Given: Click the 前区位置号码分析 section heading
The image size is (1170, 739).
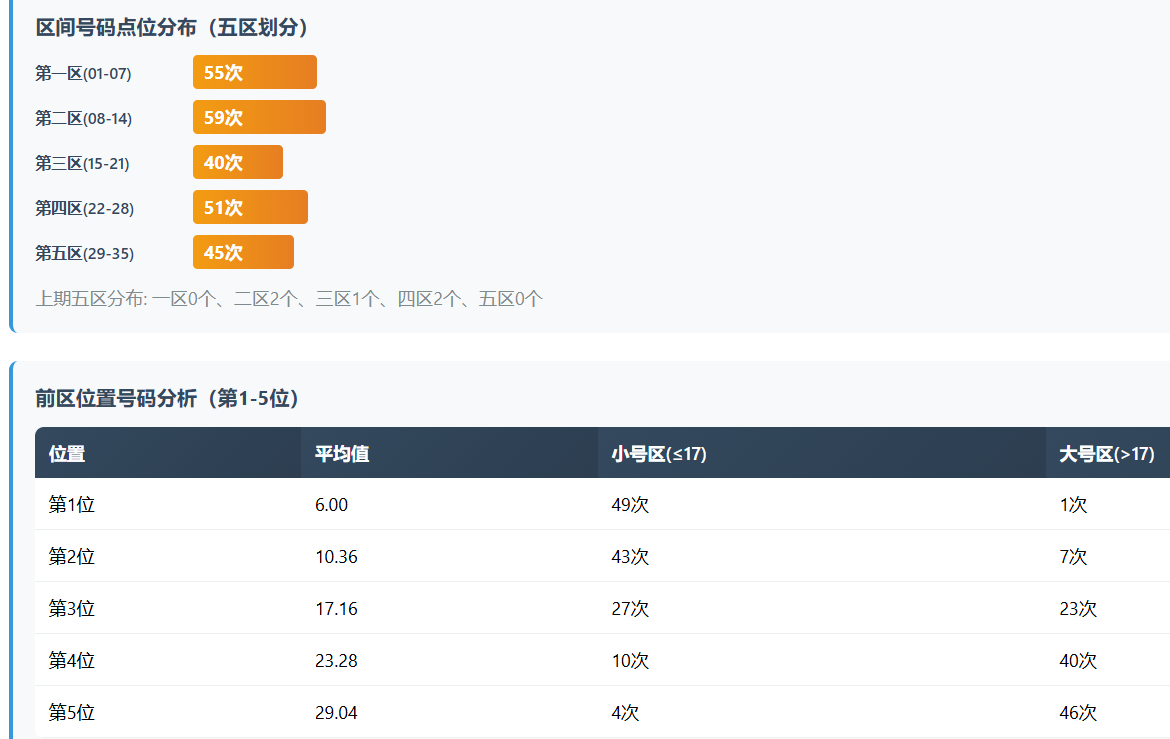Looking at the screenshot, I should click(168, 398).
